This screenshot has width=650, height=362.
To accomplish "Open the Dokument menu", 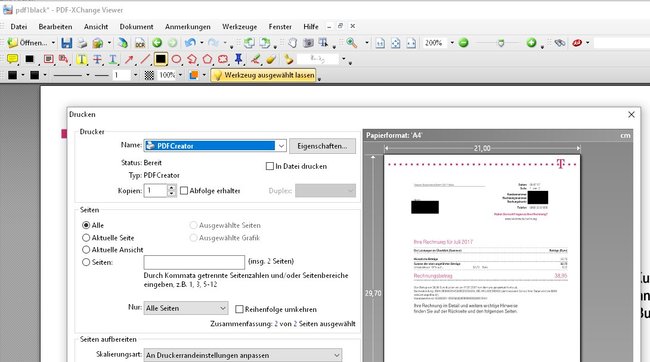I will (136, 27).
